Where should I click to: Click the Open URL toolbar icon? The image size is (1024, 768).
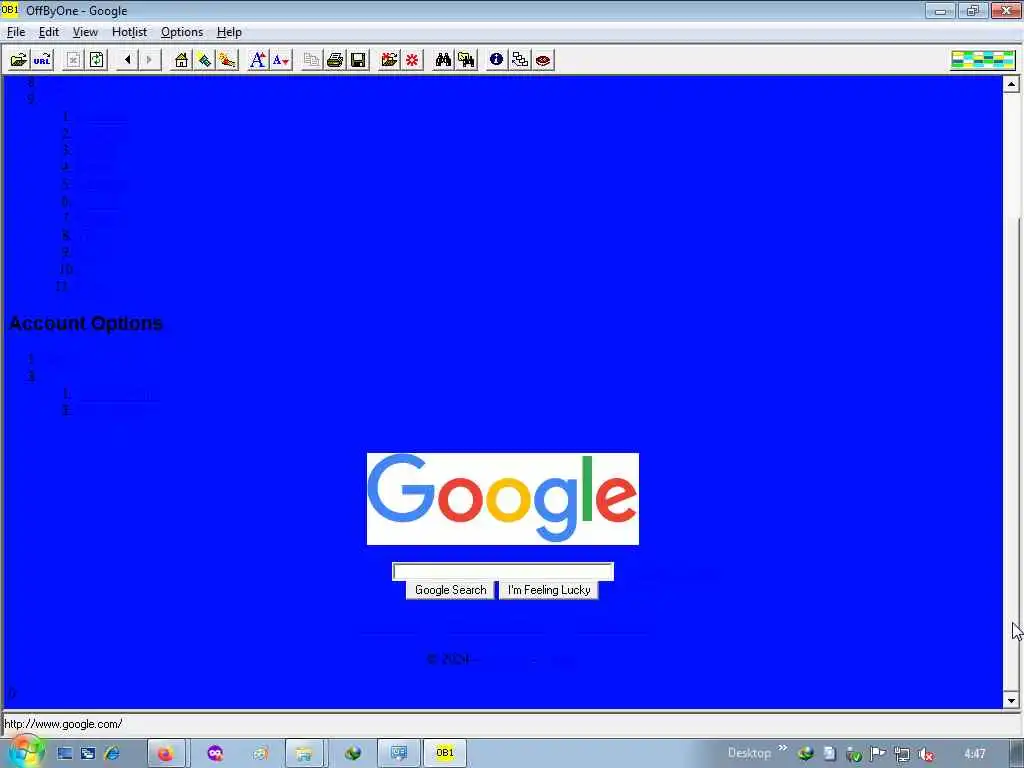click(42, 60)
